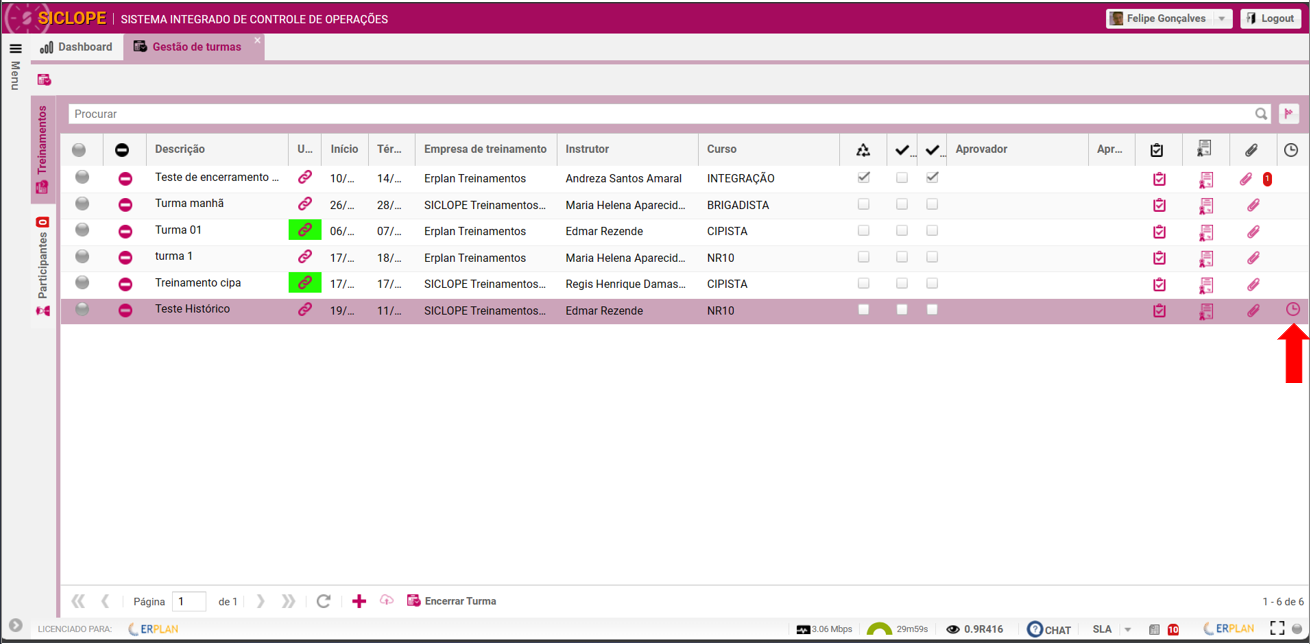Select the Treinamento cipa description cell
This screenshot has width=1310, height=644.
217,283
